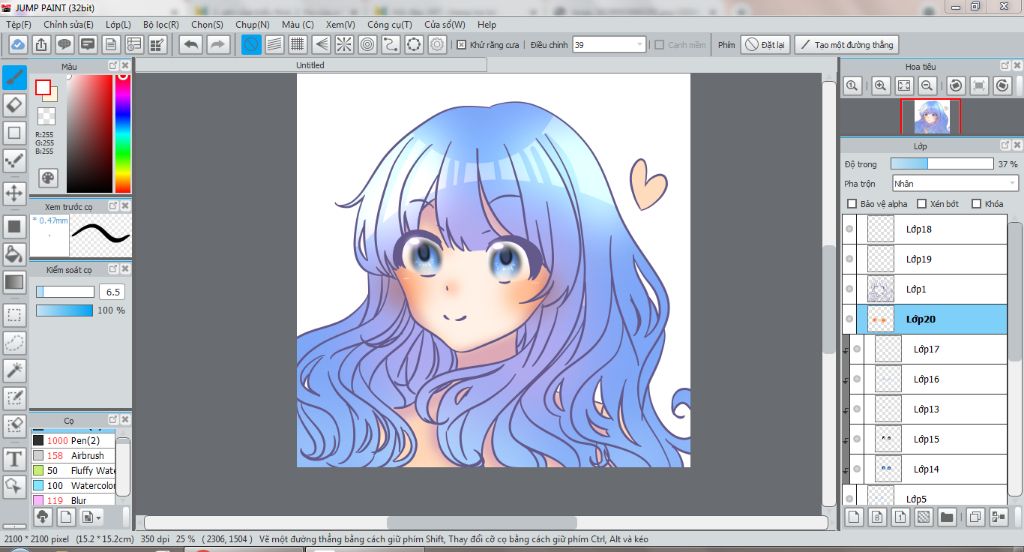The image size is (1024, 552).
Task: Select the Gradient tool
Action: point(14,282)
